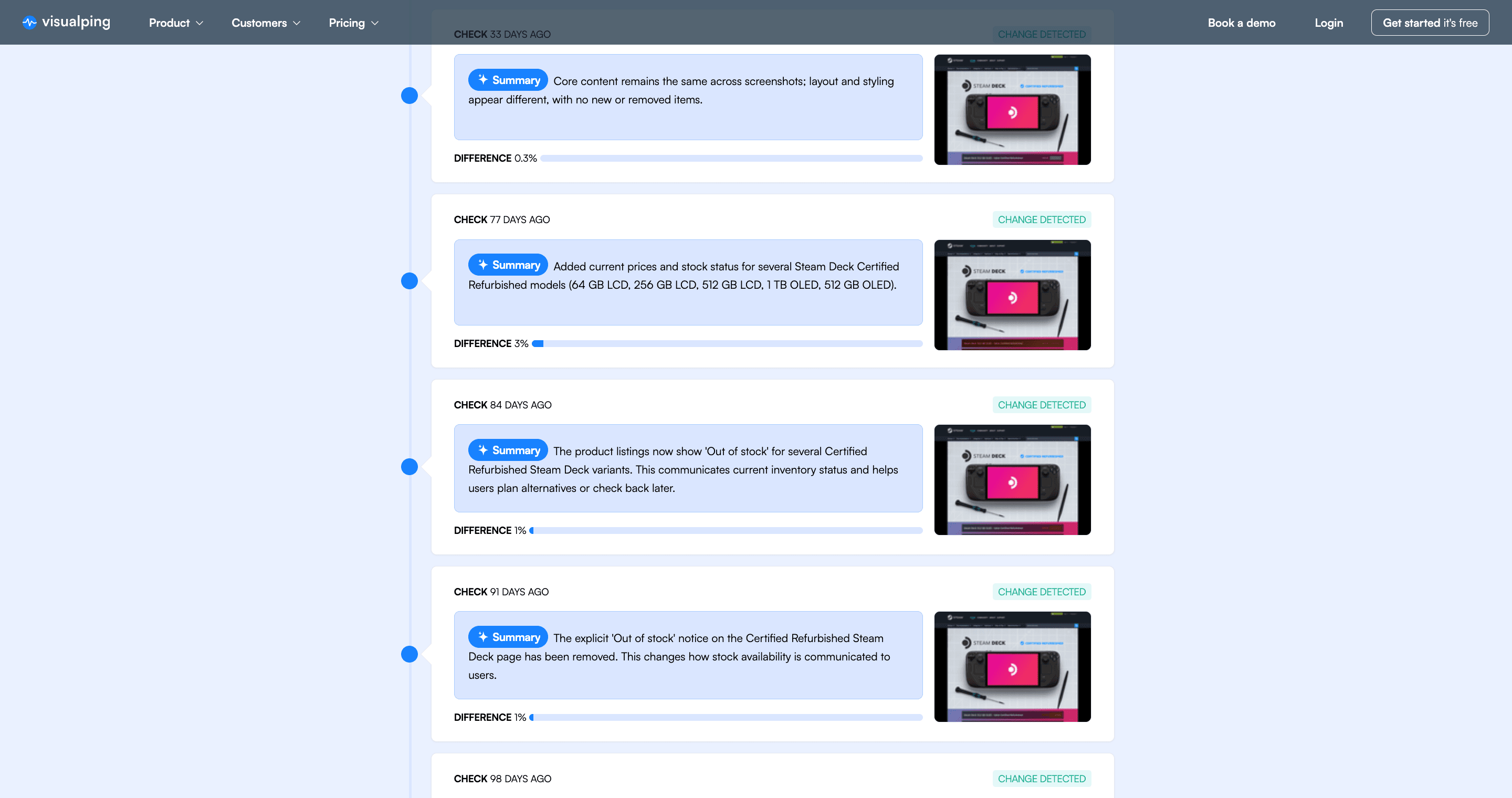Click the sparkle Summary icon on the 33-days check
This screenshot has height=798, width=1512.
pos(484,80)
